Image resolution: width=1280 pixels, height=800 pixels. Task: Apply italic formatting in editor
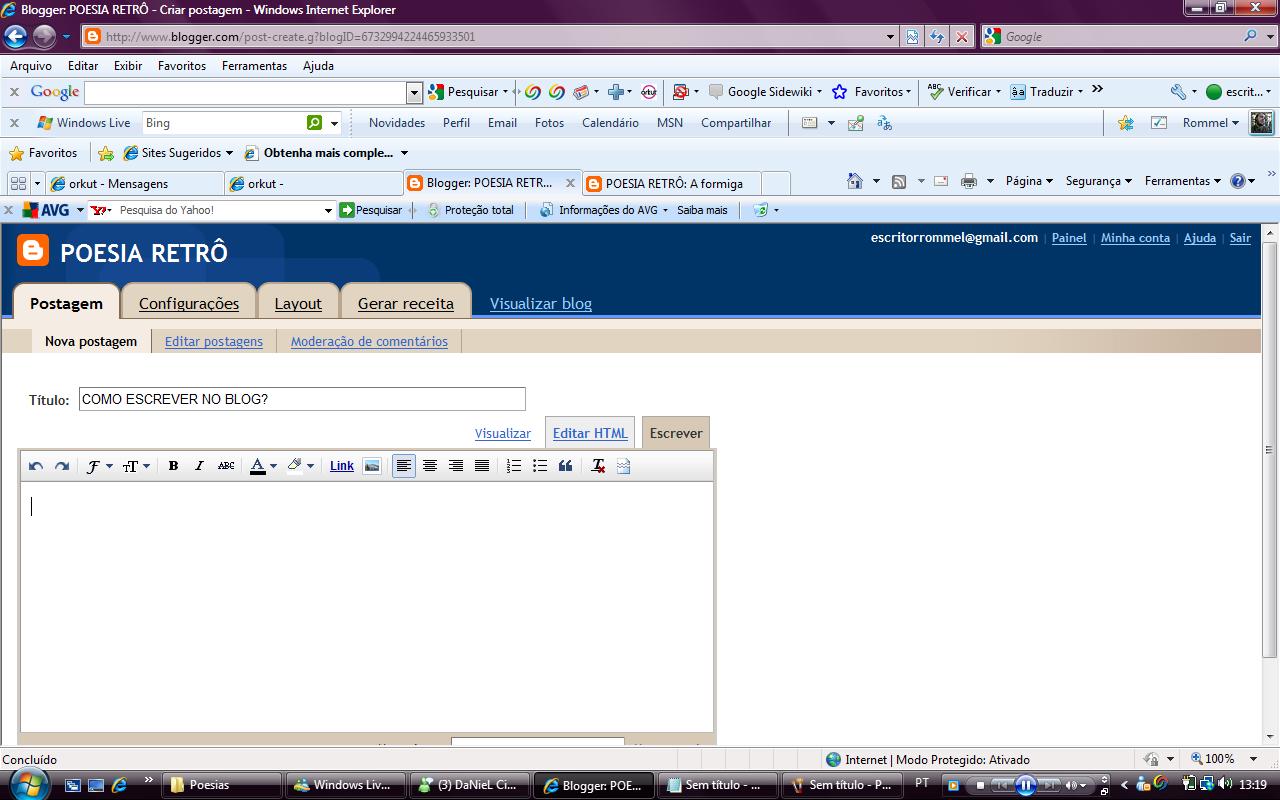[199, 466]
